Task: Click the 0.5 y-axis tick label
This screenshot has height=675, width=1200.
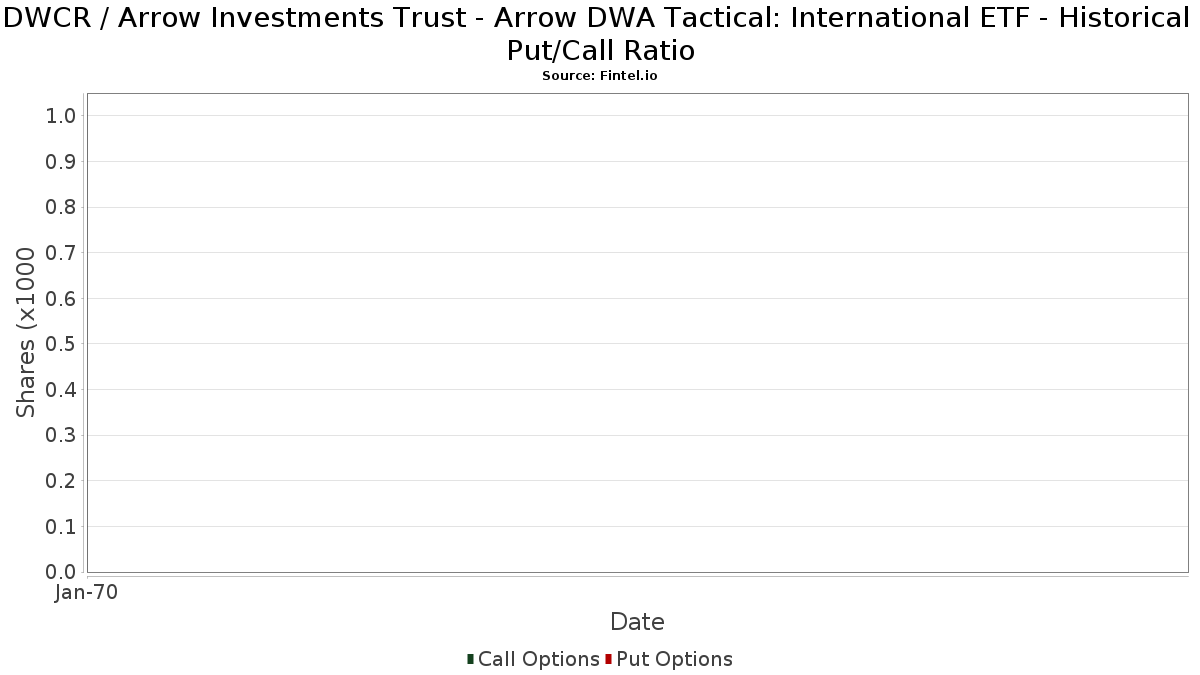Action: pyautogui.click(x=61, y=344)
